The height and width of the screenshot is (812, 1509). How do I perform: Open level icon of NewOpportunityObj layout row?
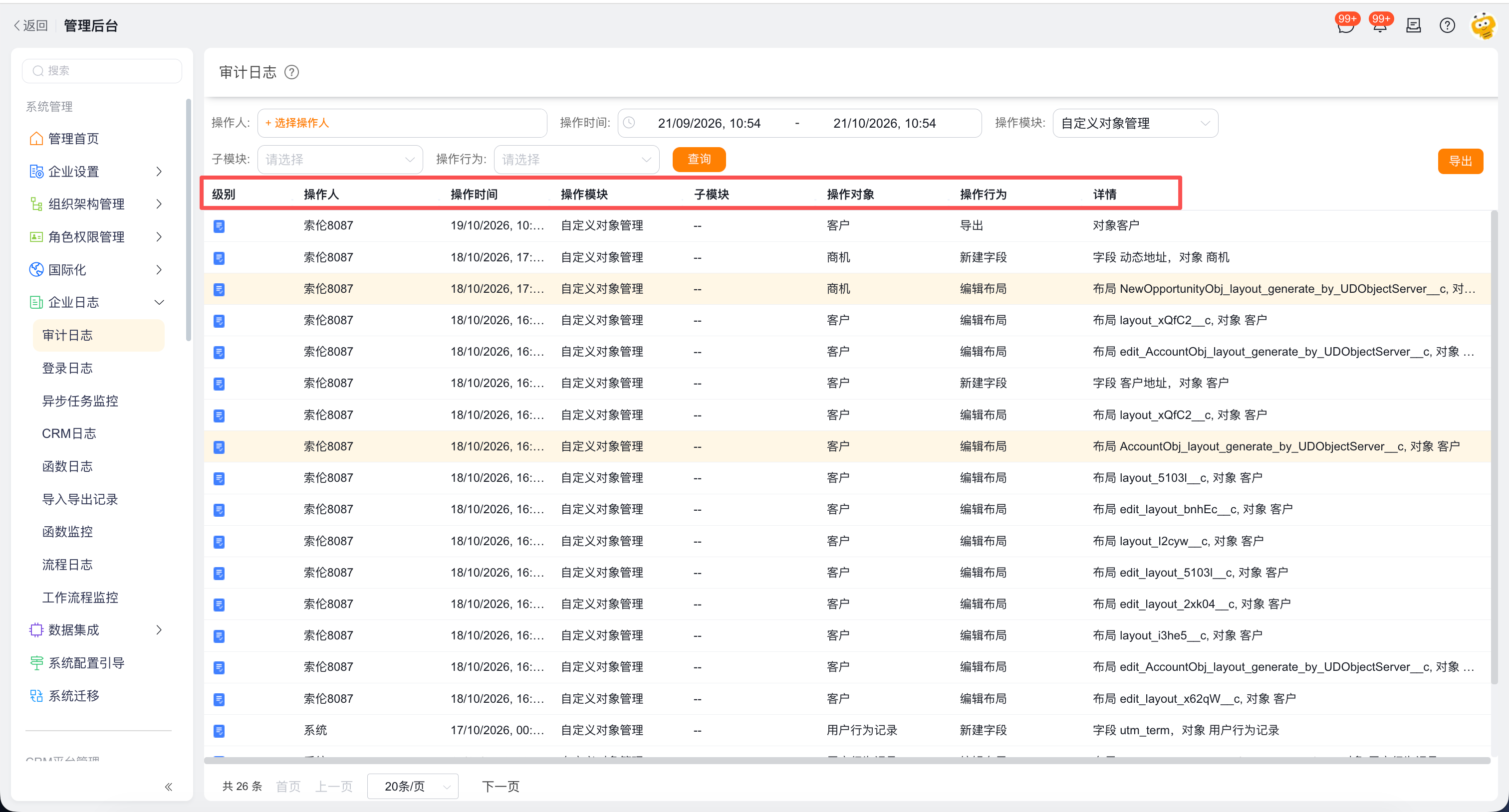point(219,289)
